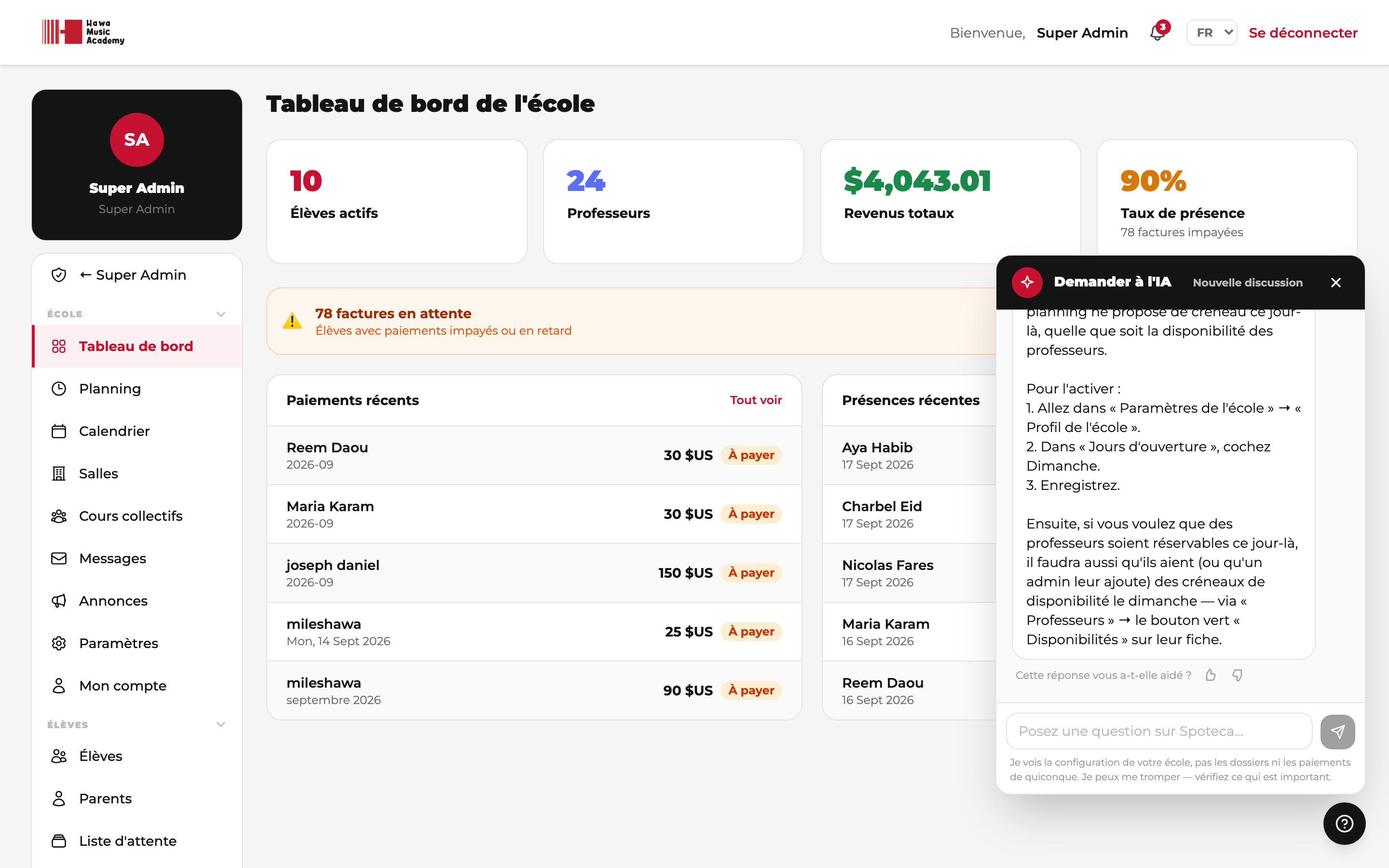Image resolution: width=1389 pixels, height=868 pixels.
Task: Click the Hawa Music Academy logo
Action: [83, 32]
